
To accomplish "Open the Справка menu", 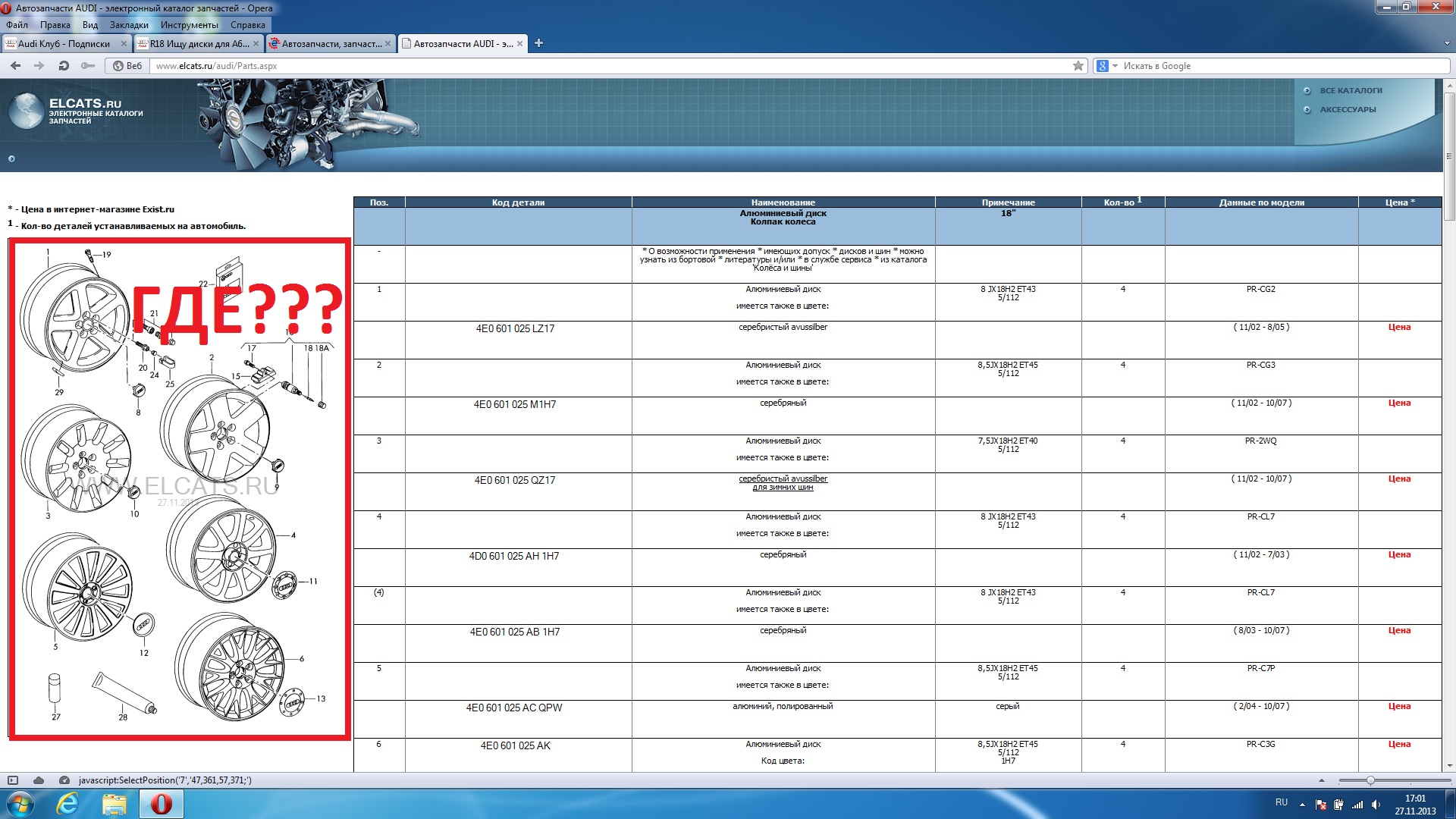I will tap(248, 25).
